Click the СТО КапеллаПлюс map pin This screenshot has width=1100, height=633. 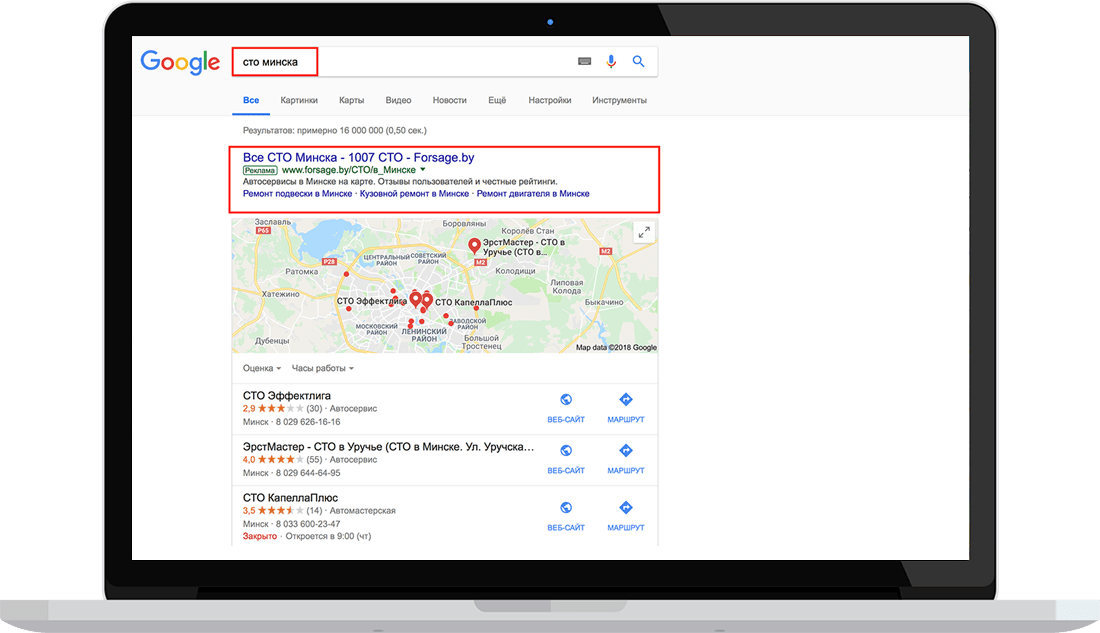[427, 300]
